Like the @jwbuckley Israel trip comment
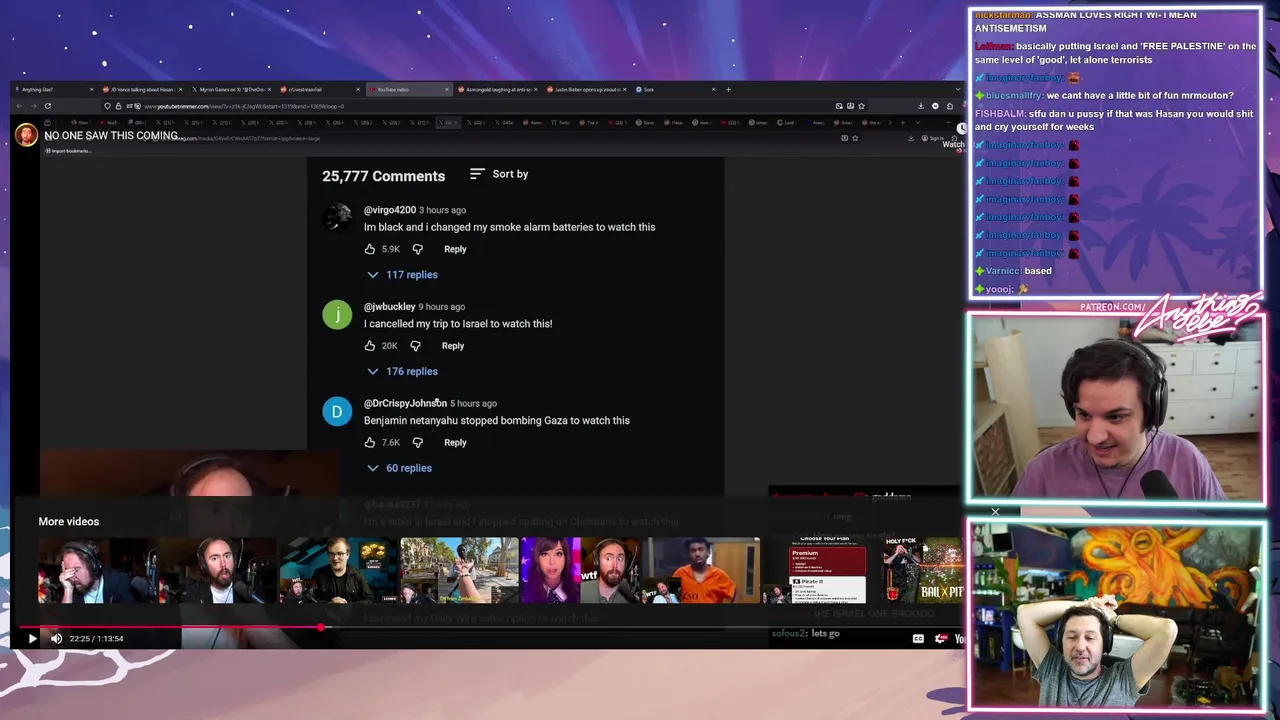 tap(370, 346)
